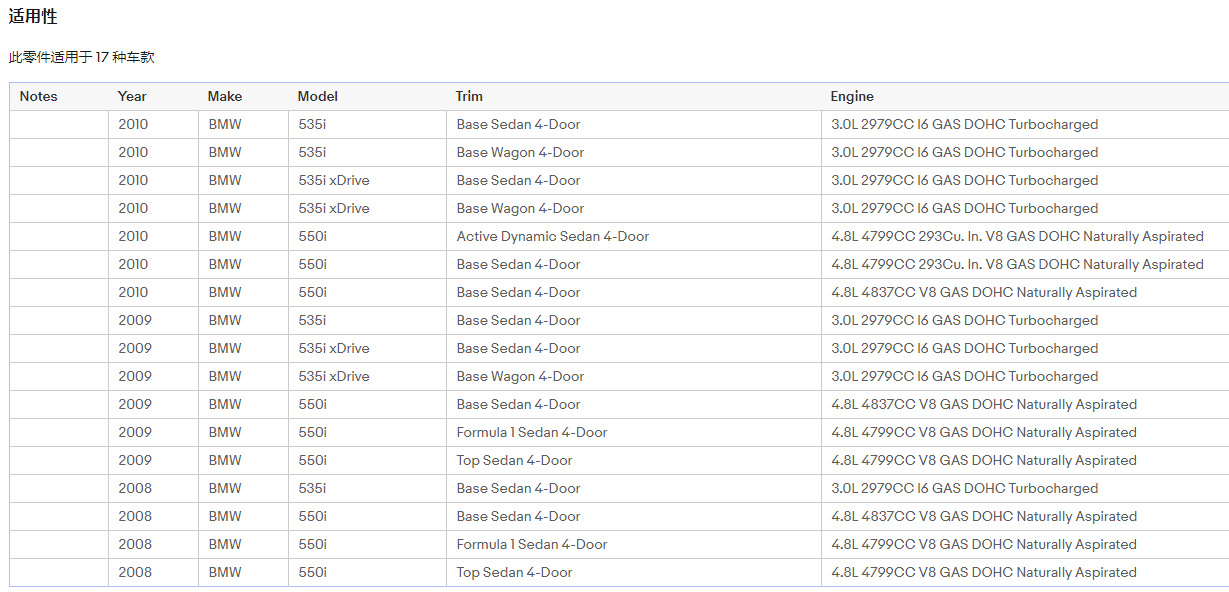This screenshot has height=592, width=1229.
Task: Click the engine cell of the Active Dynamic Sedan row
Action: click(x=1017, y=237)
